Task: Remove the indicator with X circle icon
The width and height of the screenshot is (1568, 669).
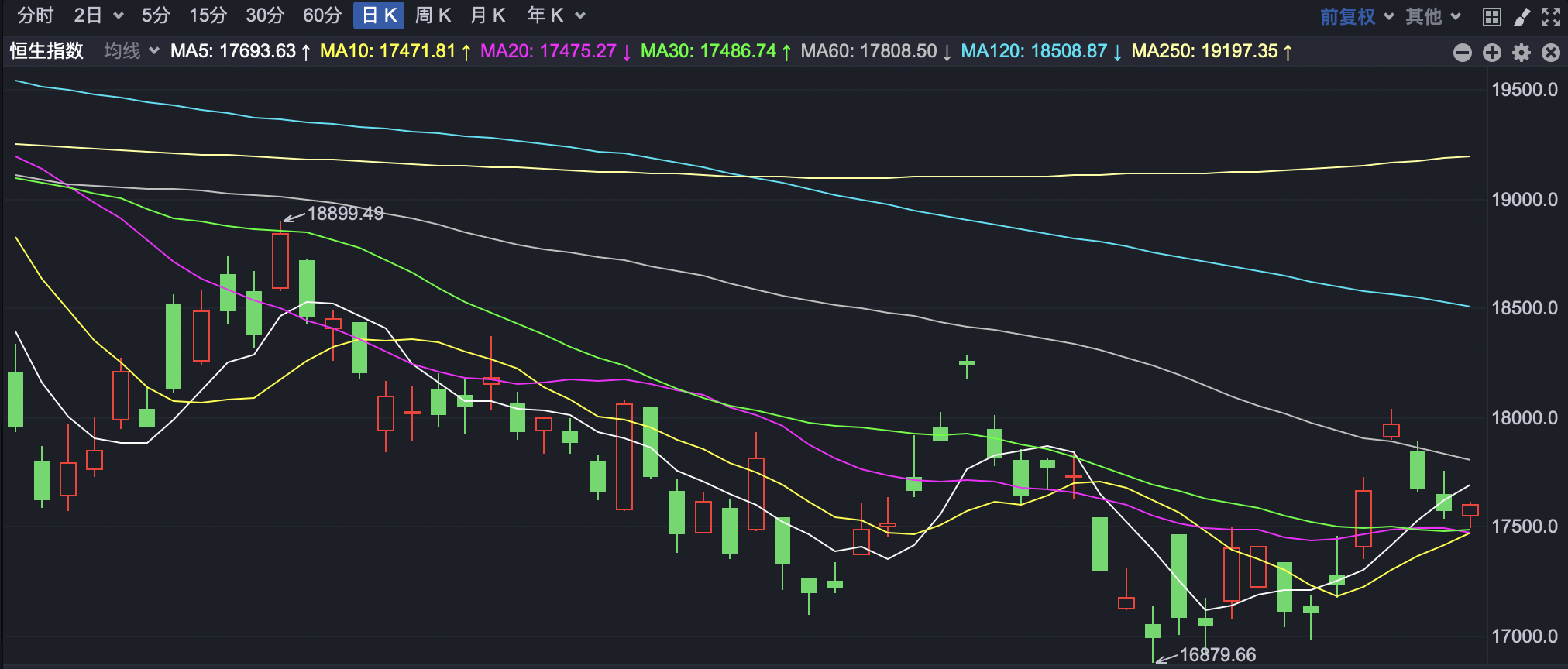Action: [1551, 52]
